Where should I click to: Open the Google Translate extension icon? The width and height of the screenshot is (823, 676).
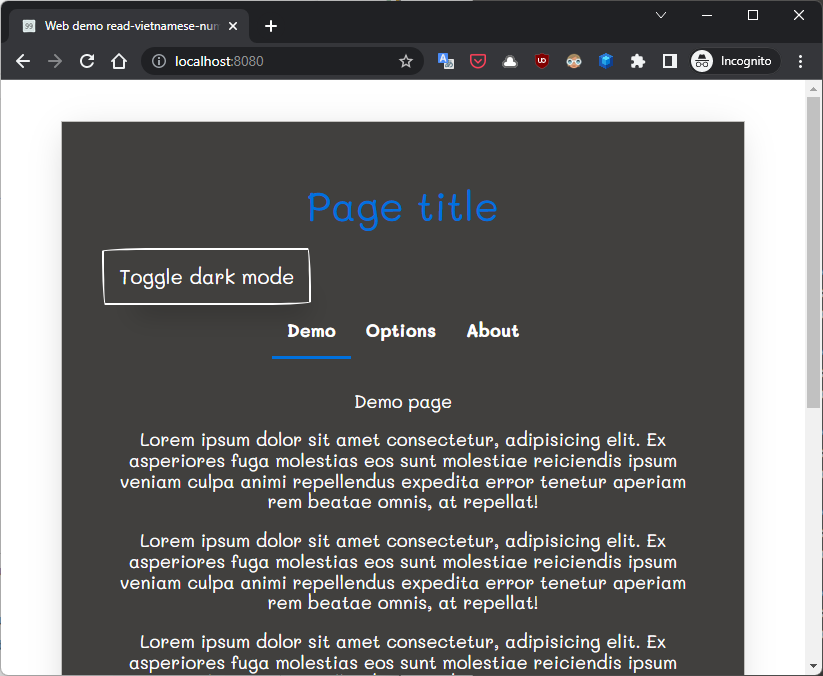[x=446, y=61]
